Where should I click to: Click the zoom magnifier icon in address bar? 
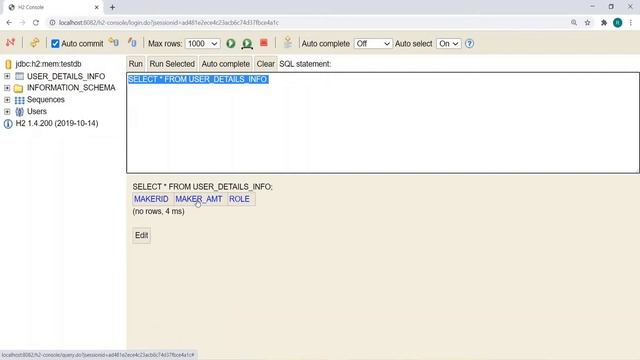(x=574, y=23)
